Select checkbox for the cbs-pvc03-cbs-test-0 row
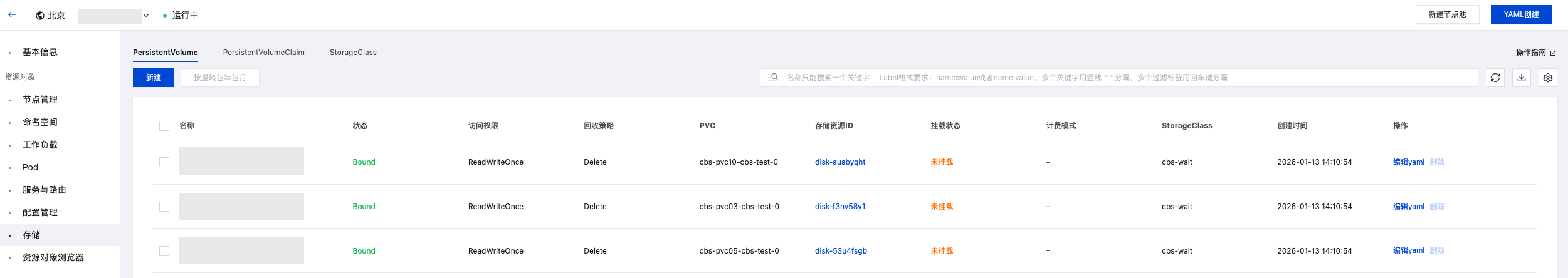 tap(164, 207)
